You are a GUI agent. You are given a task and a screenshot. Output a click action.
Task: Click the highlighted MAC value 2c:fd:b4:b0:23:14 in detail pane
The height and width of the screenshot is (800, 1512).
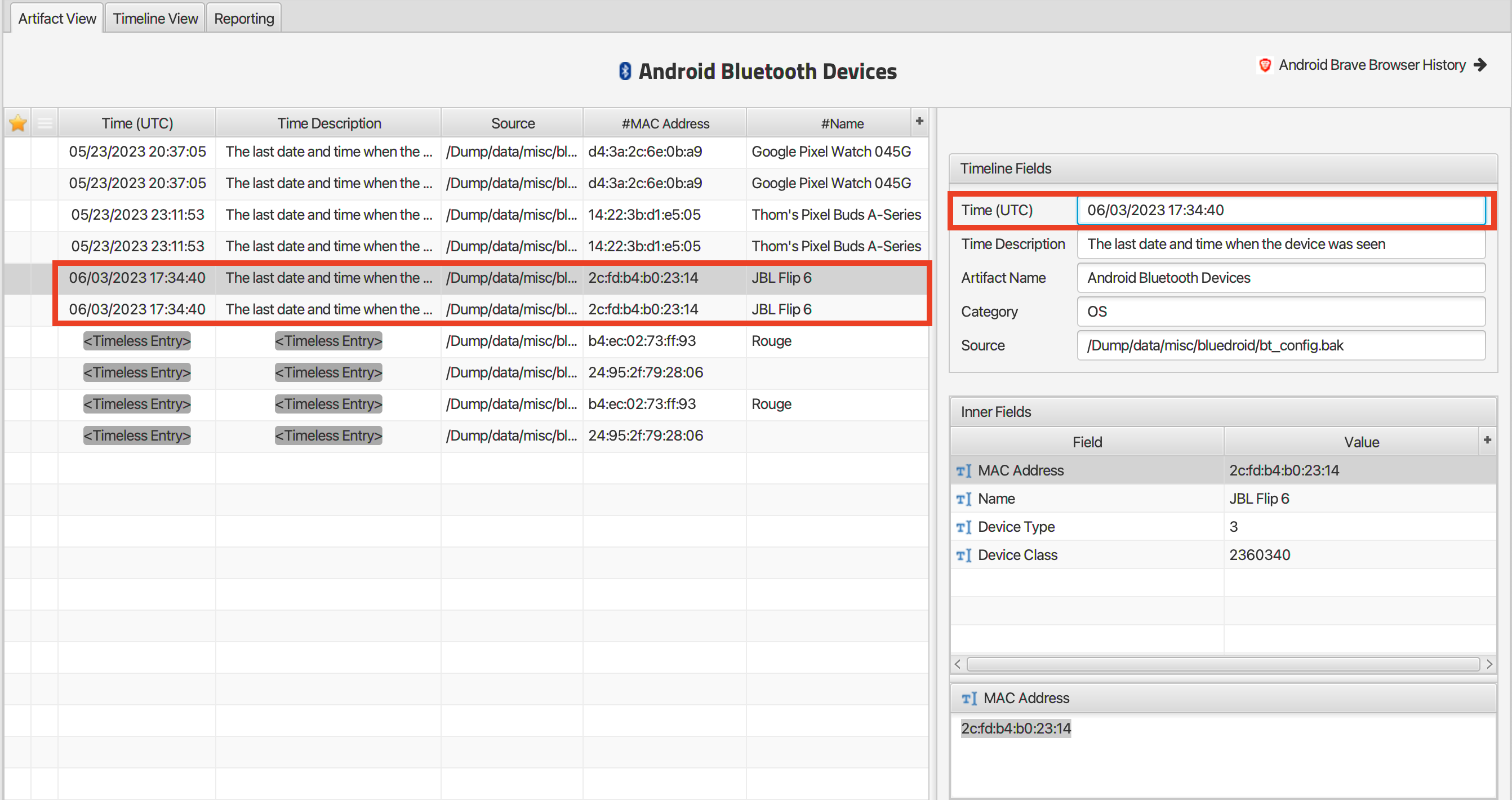pyautogui.click(x=1016, y=729)
